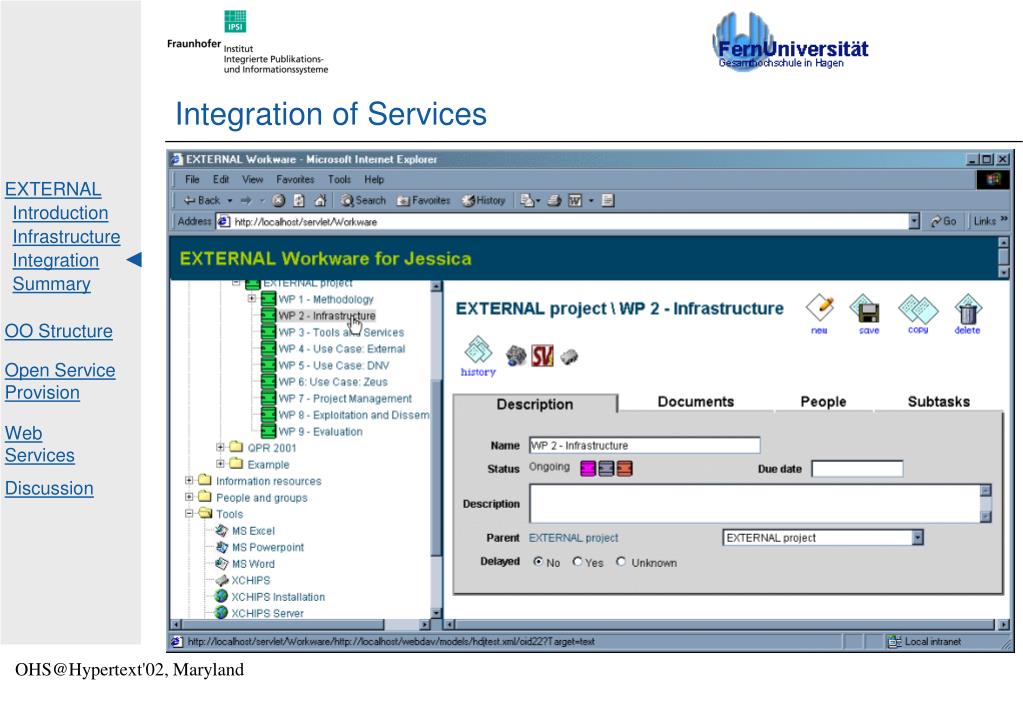Click the Search toolbar button
The width and height of the screenshot is (1023, 708).
pyautogui.click(x=363, y=200)
